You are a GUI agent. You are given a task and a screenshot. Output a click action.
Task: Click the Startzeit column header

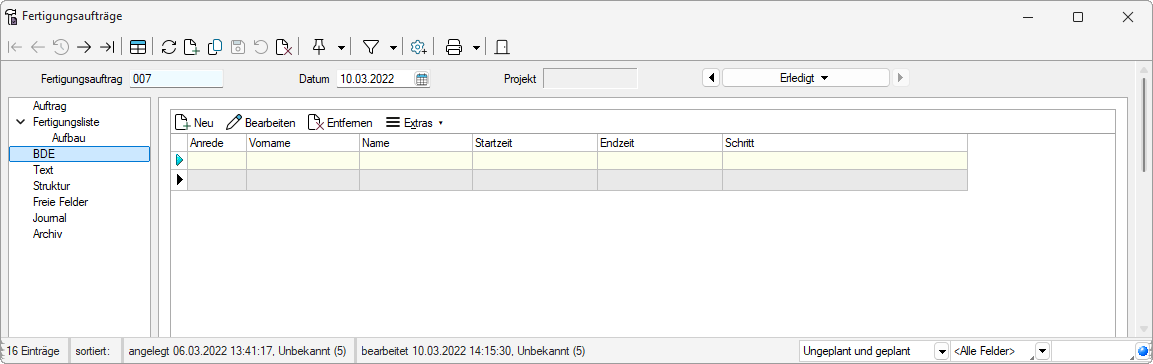tap(535, 143)
